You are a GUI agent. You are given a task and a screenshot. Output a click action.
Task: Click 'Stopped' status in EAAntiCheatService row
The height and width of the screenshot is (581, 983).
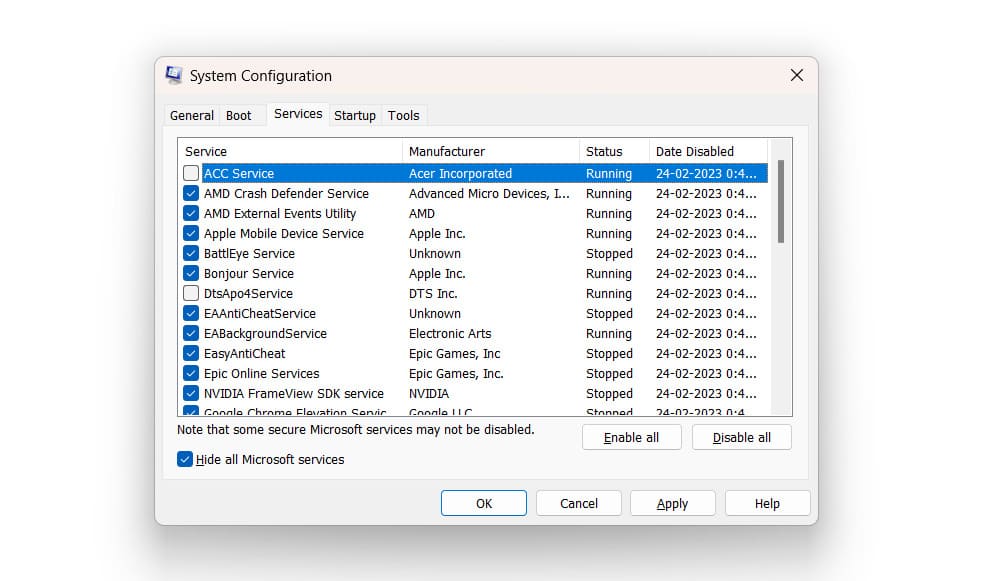point(609,314)
